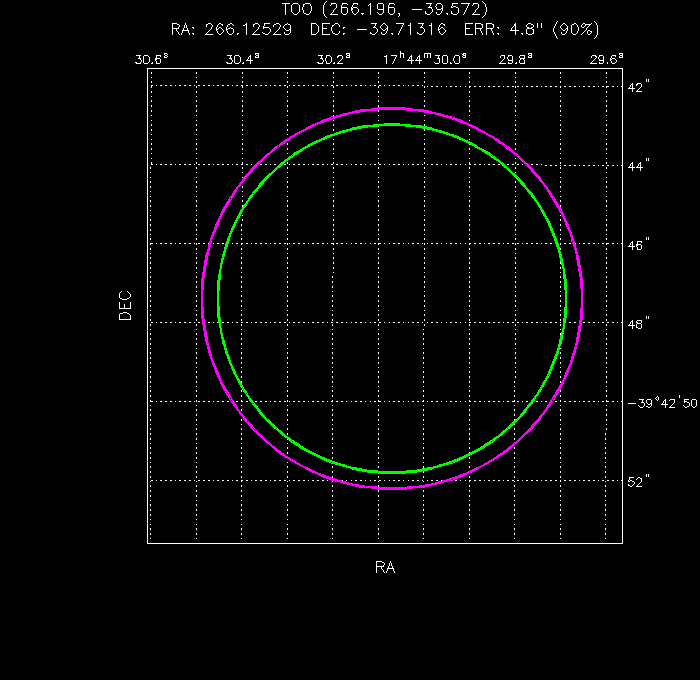Click the 29.8s RA tick label
Image resolution: width=700 pixels, height=680 pixels.
coord(516,59)
